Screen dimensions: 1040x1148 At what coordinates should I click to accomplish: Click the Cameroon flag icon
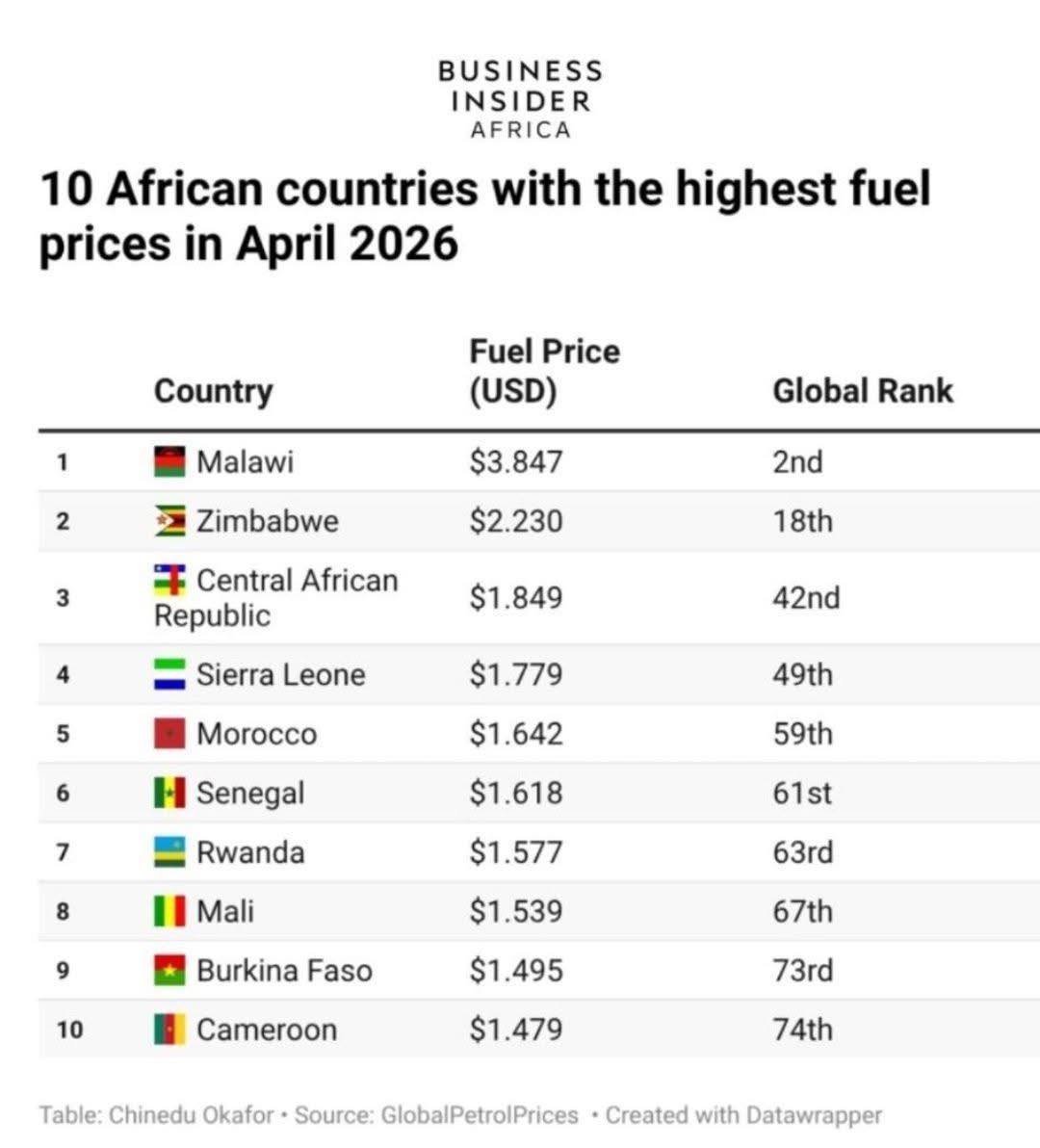point(169,1030)
